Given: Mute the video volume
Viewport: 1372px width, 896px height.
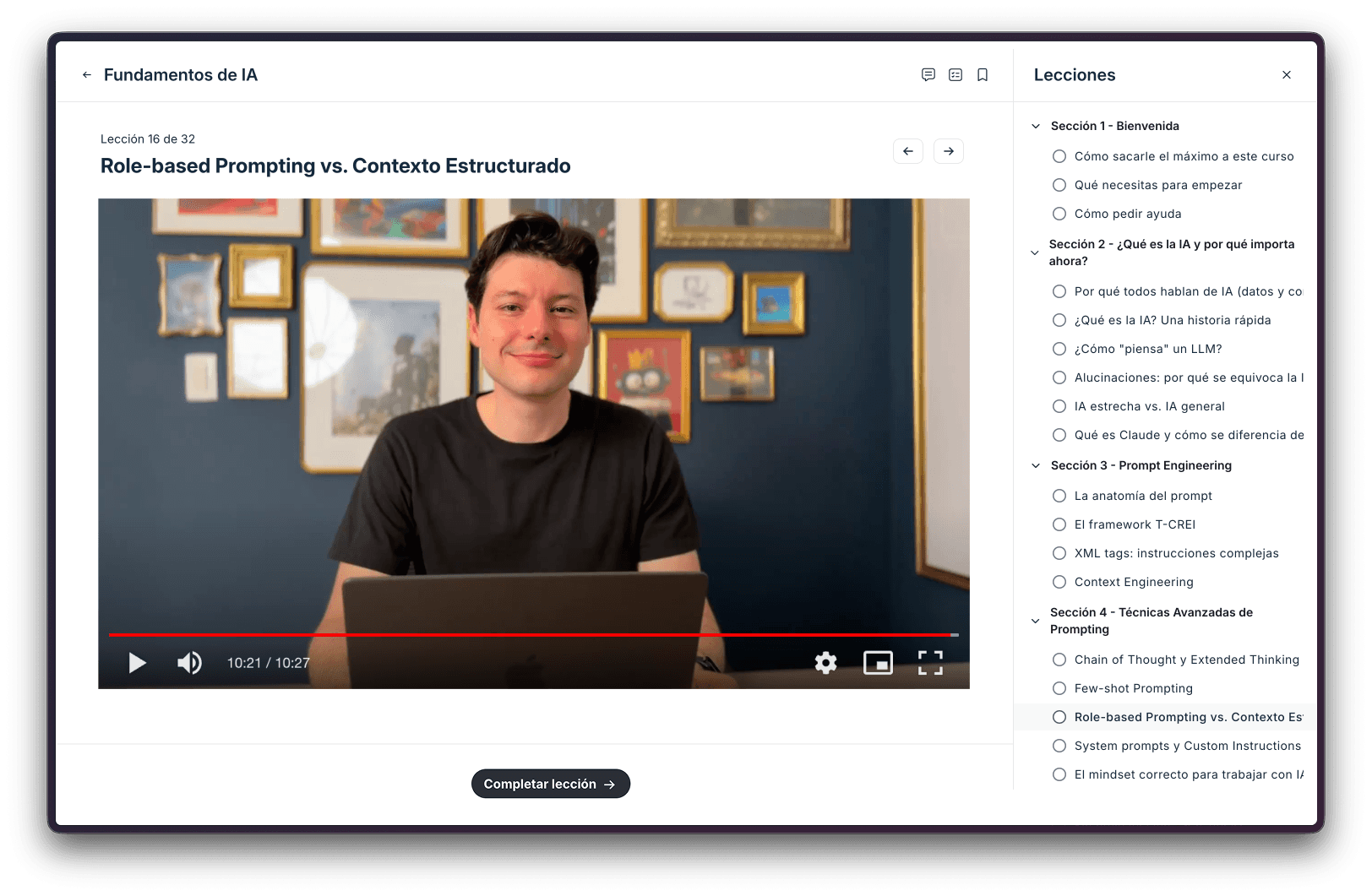Looking at the screenshot, I should coord(189,663).
